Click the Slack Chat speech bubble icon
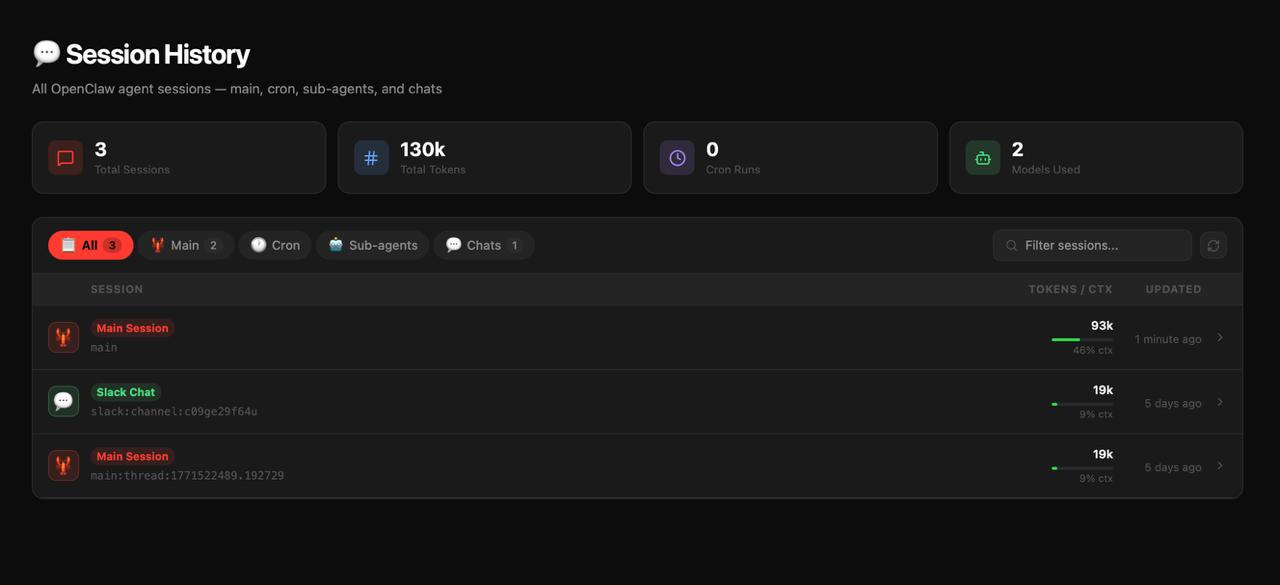 64,401
